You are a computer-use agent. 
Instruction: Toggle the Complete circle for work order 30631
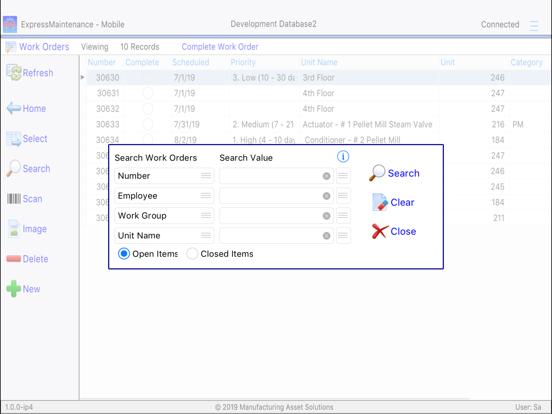(148, 93)
